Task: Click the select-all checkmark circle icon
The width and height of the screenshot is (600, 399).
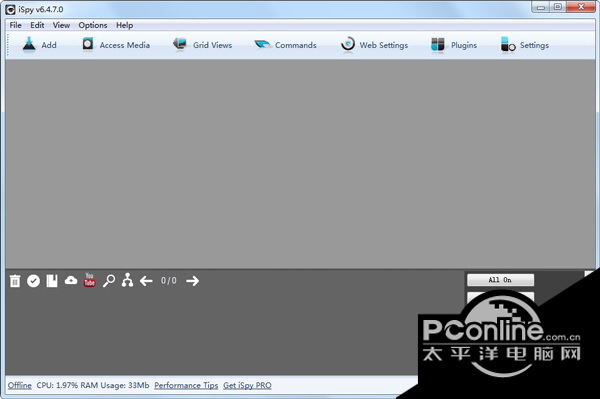Action: pyautogui.click(x=33, y=281)
